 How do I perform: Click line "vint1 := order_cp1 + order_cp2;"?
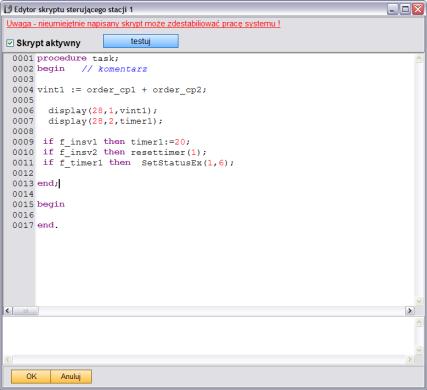pos(122,90)
